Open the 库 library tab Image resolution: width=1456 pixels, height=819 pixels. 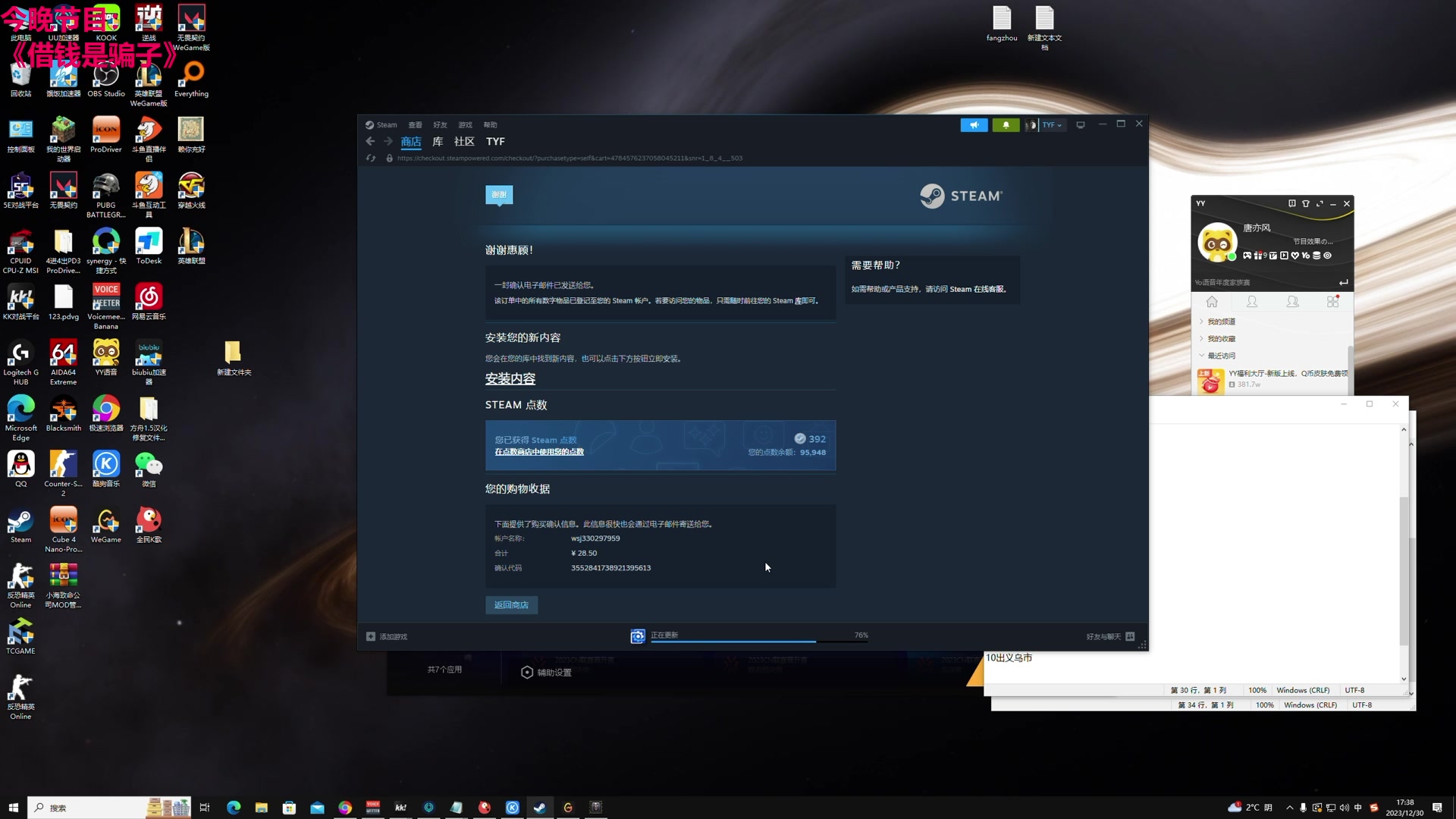pos(438,142)
